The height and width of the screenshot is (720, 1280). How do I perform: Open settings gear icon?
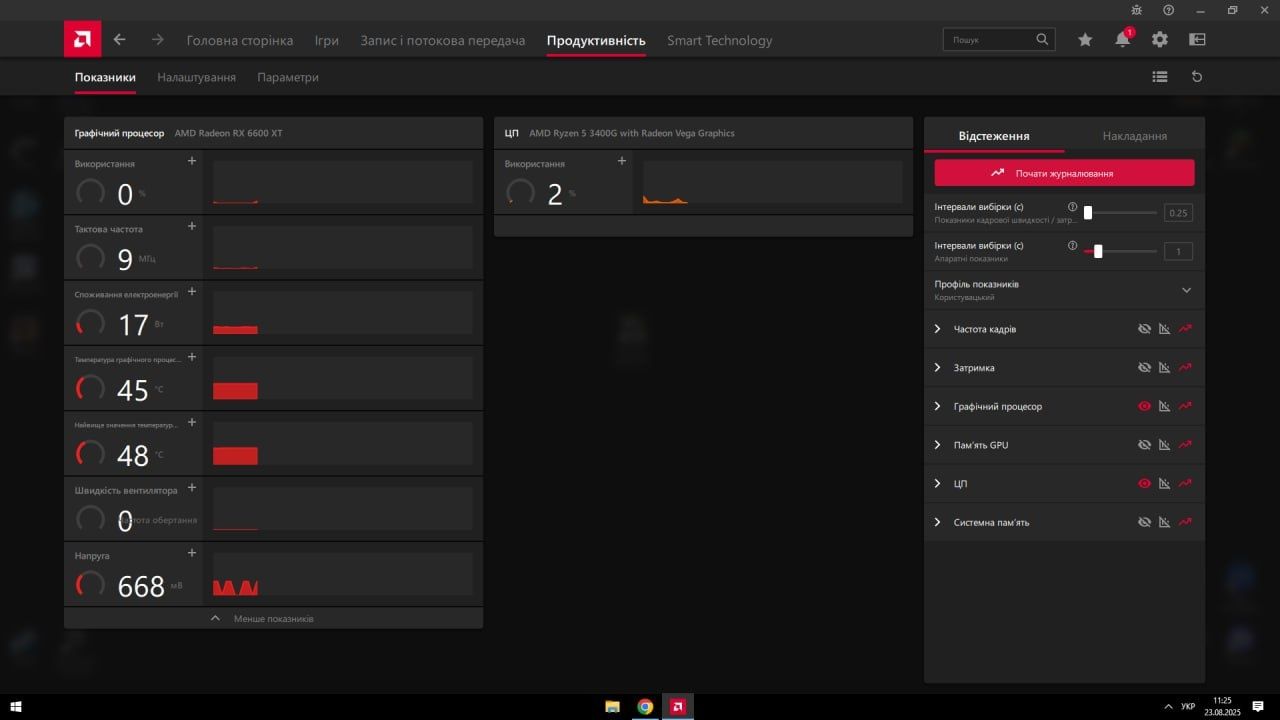(x=1160, y=40)
